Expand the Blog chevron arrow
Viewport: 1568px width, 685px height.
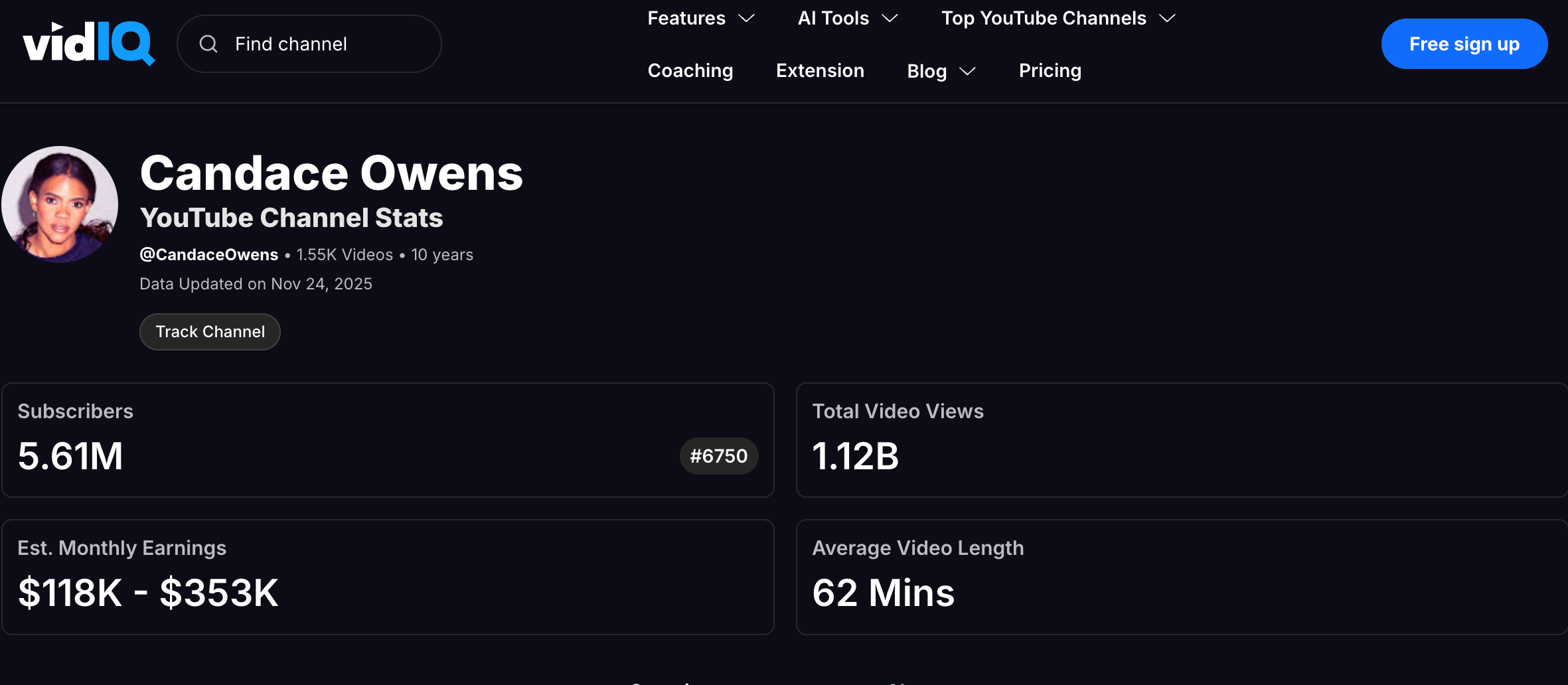(968, 71)
